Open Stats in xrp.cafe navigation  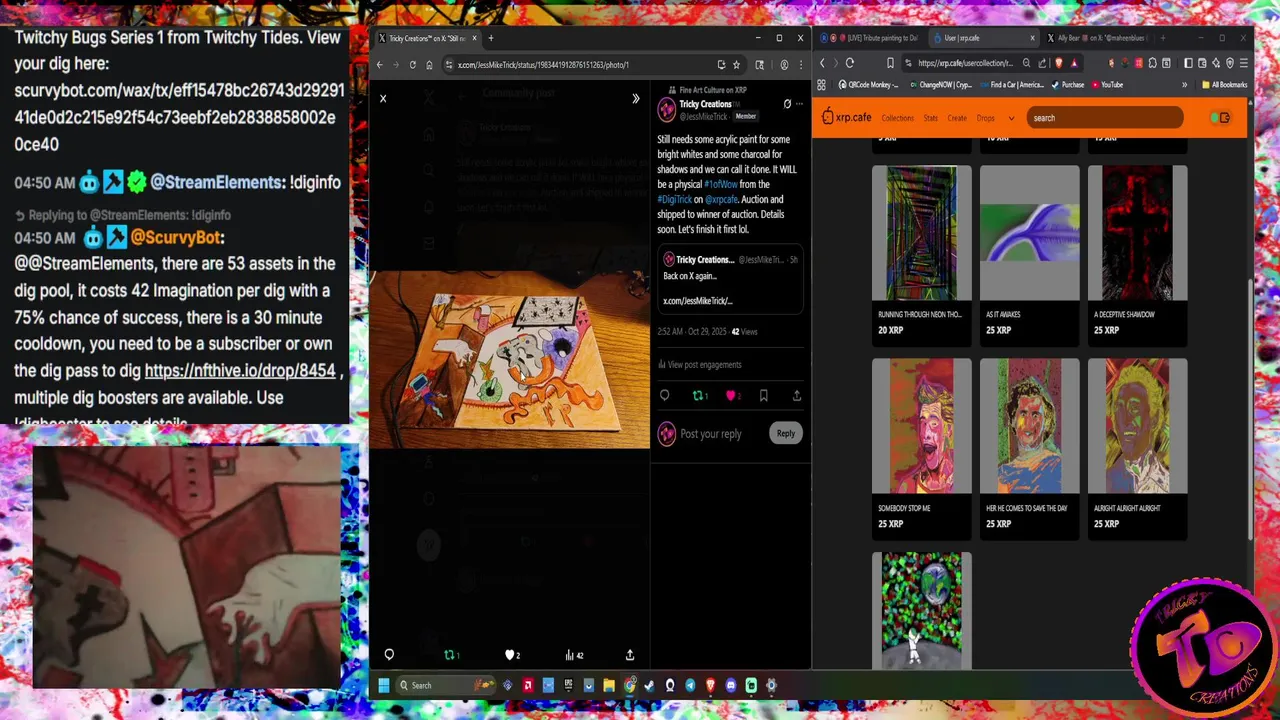click(930, 118)
